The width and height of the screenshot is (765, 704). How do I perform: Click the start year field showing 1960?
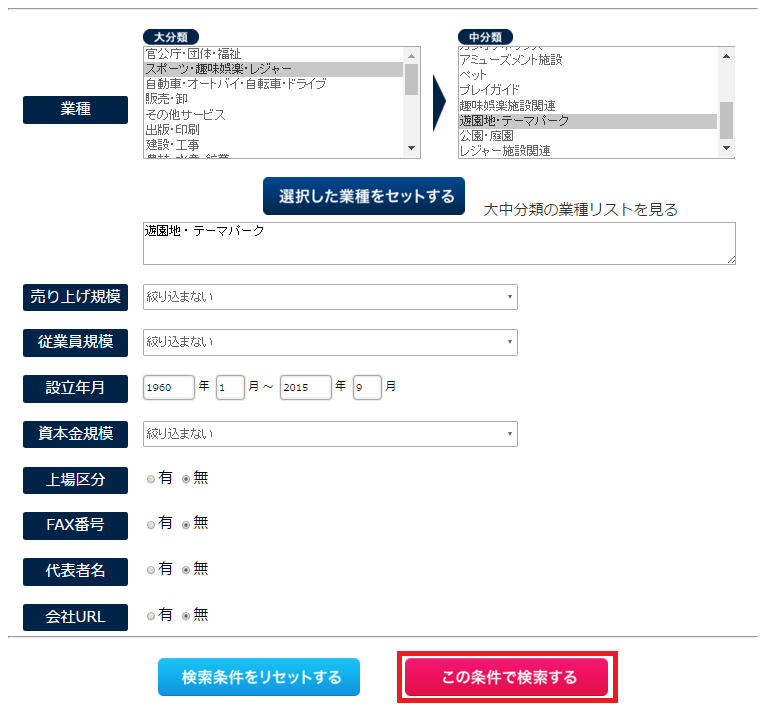[168, 387]
